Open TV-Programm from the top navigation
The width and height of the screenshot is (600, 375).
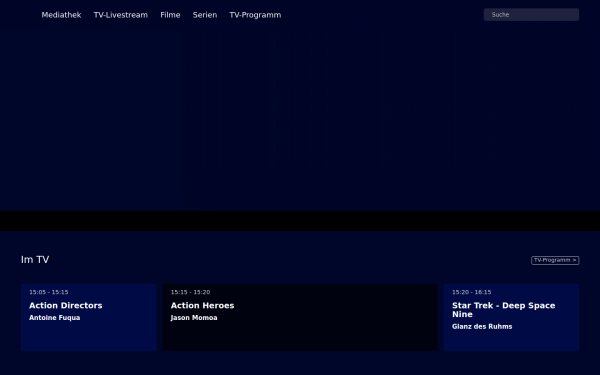click(255, 15)
